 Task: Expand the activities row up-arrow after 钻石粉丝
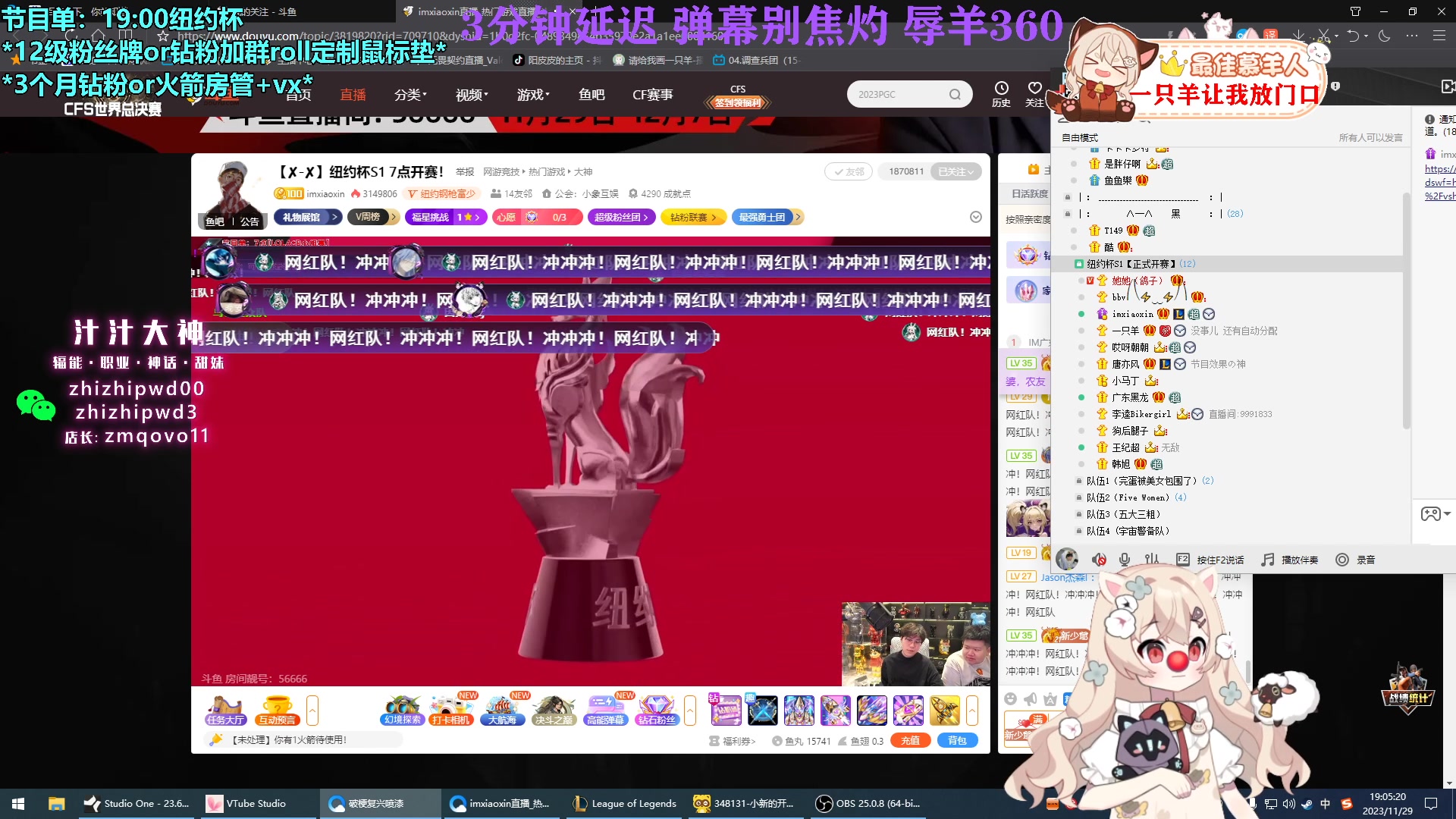(690, 711)
